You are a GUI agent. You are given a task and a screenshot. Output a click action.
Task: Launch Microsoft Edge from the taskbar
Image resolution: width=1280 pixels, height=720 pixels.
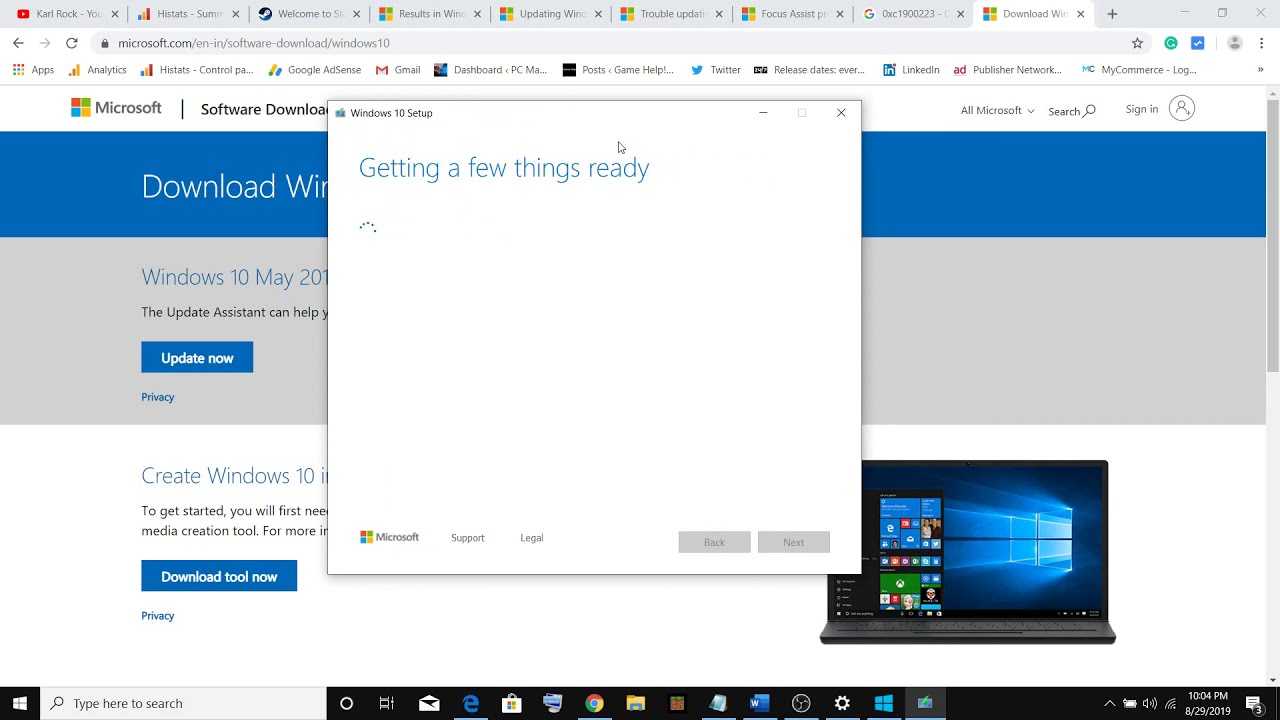pos(471,703)
